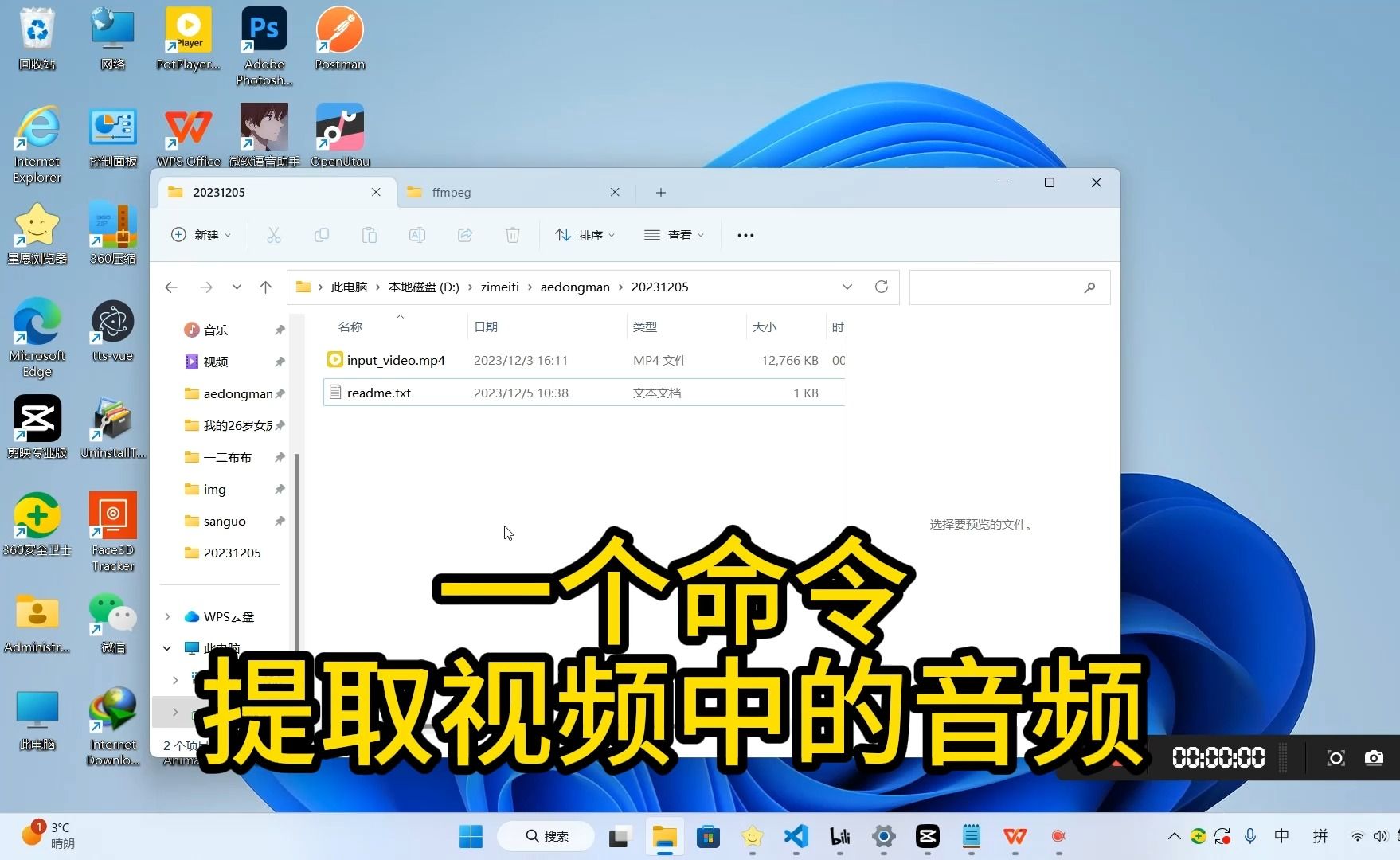This screenshot has height=860, width=1400.
Task: Collapse the 此电脑 tree node
Action: (167, 648)
